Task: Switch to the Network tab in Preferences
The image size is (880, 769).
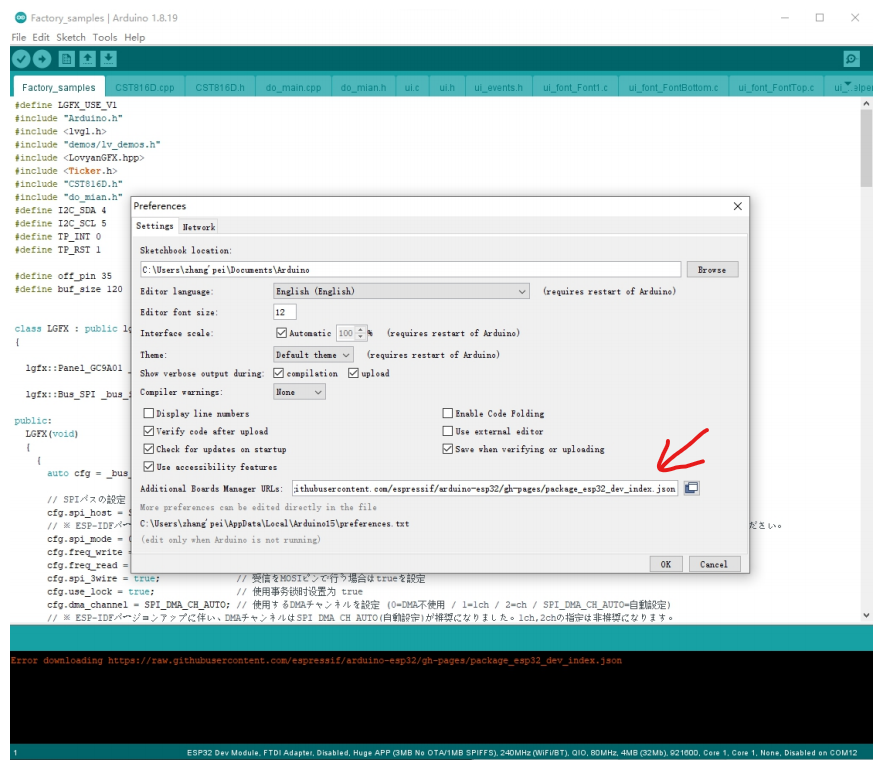Action: point(199,227)
